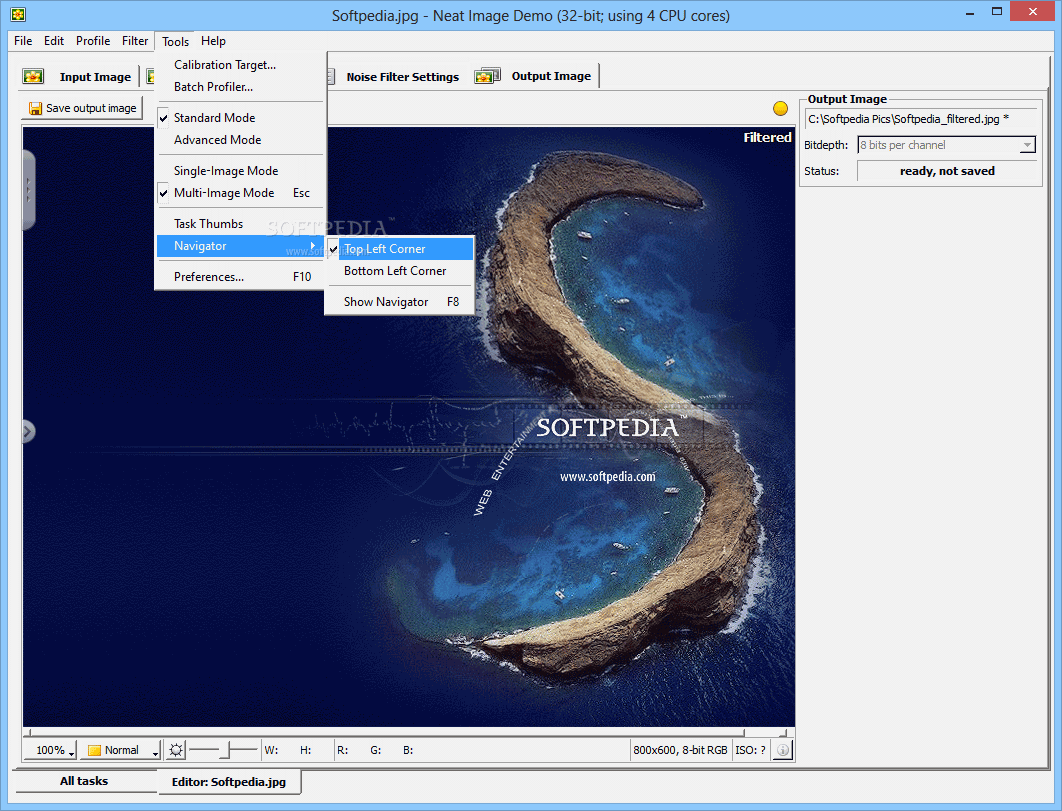
Task: Switch to Advanced Mode
Action: point(240,140)
